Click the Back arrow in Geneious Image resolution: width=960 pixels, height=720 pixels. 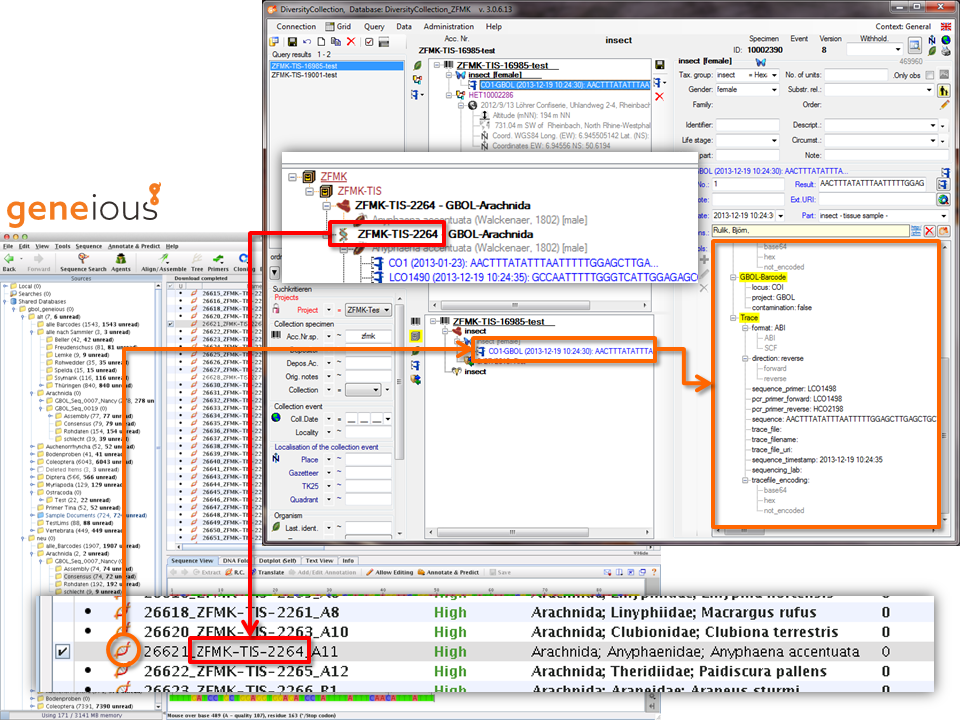click(x=10, y=259)
